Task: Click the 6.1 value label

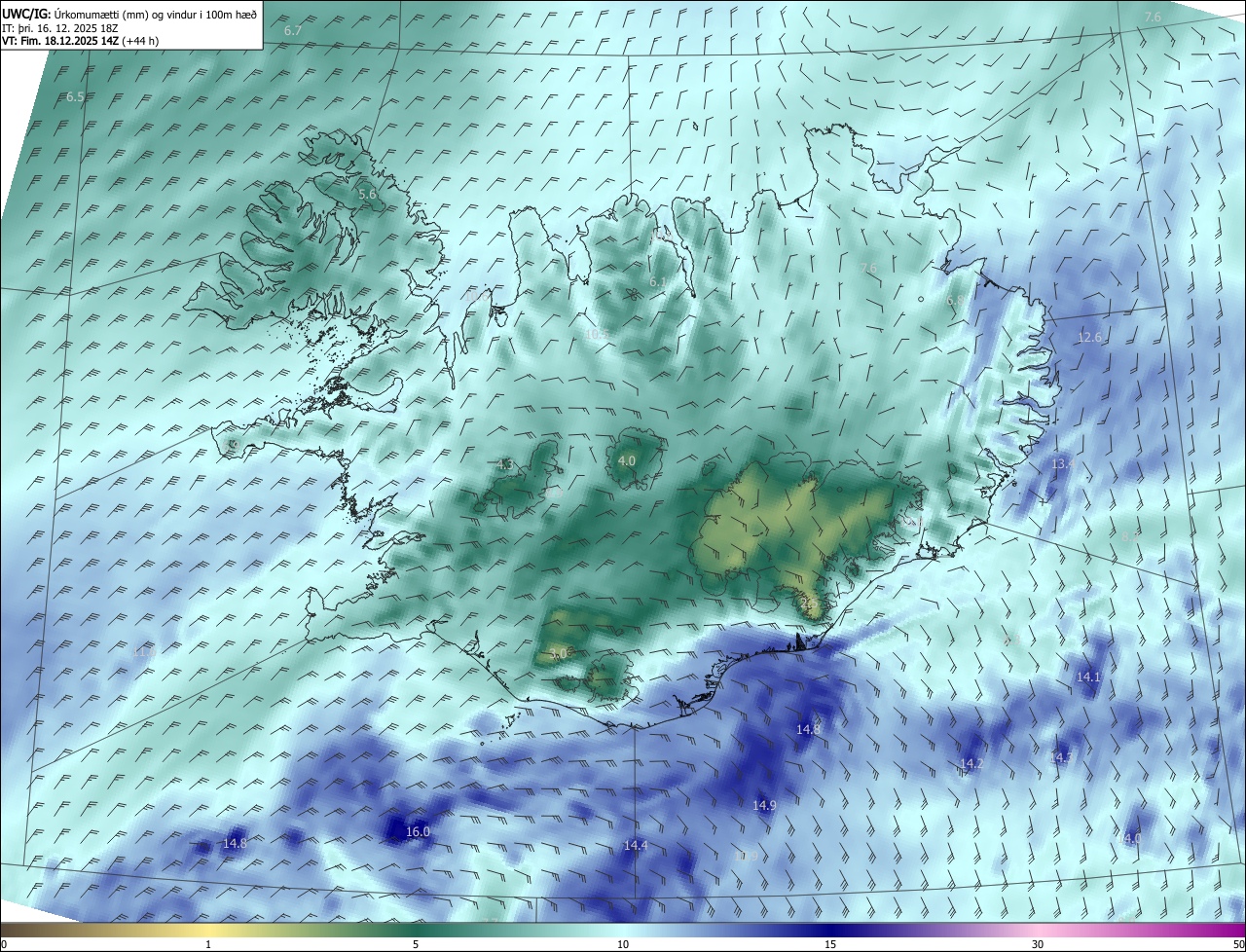Action: [658, 282]
